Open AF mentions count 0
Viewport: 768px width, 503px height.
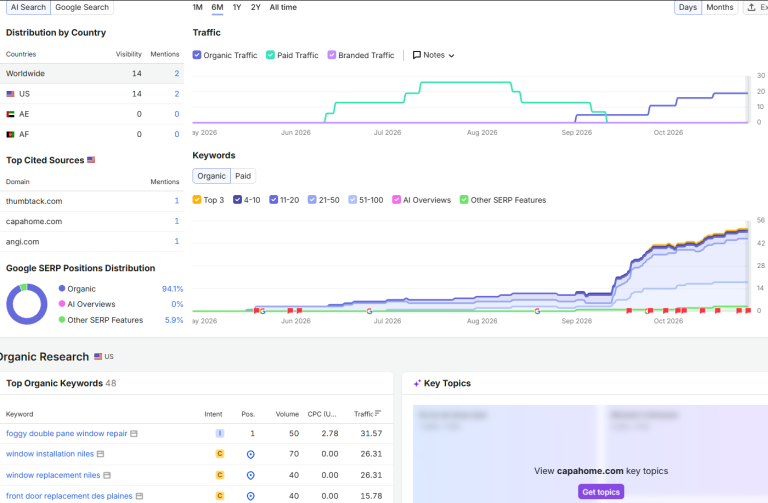(177, 134)
